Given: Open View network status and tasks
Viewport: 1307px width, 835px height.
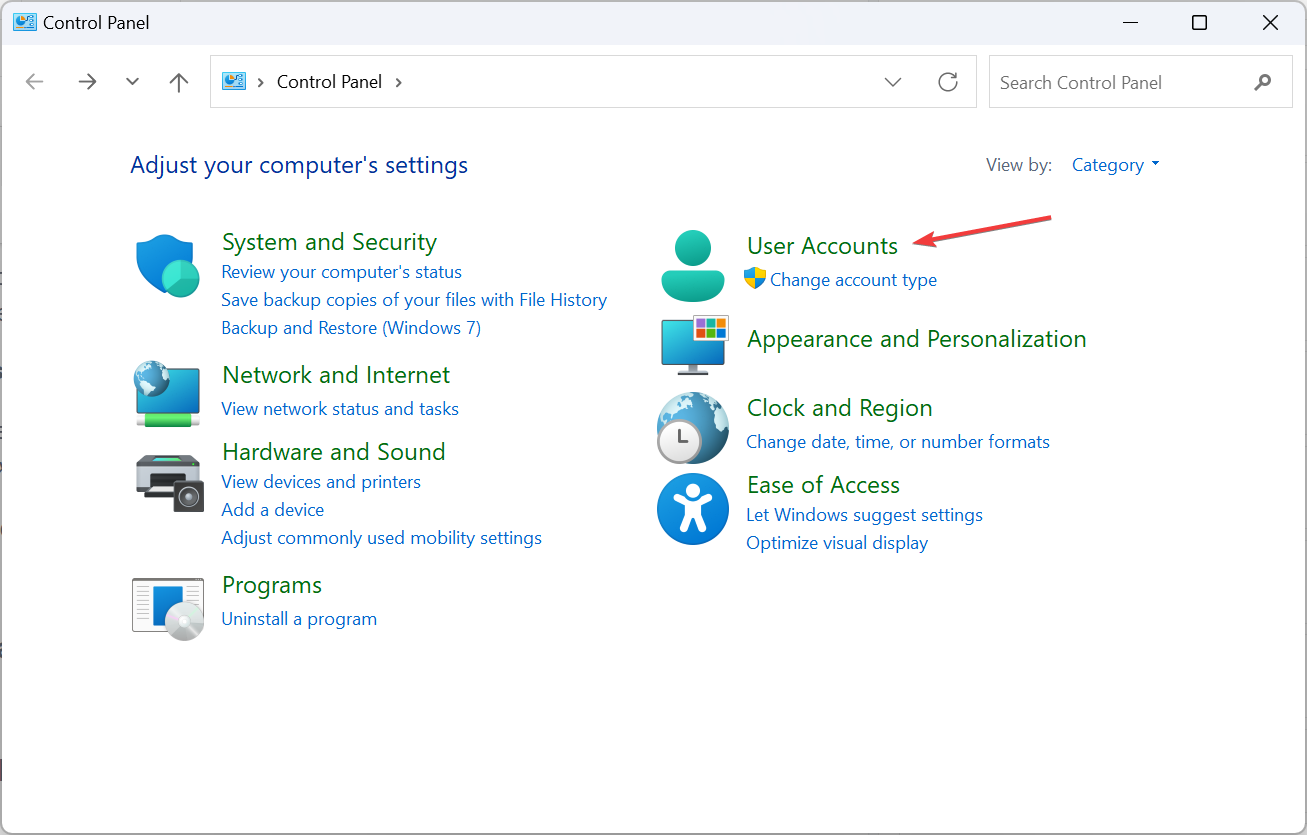Looking at the screenshot, I should 340,409.
